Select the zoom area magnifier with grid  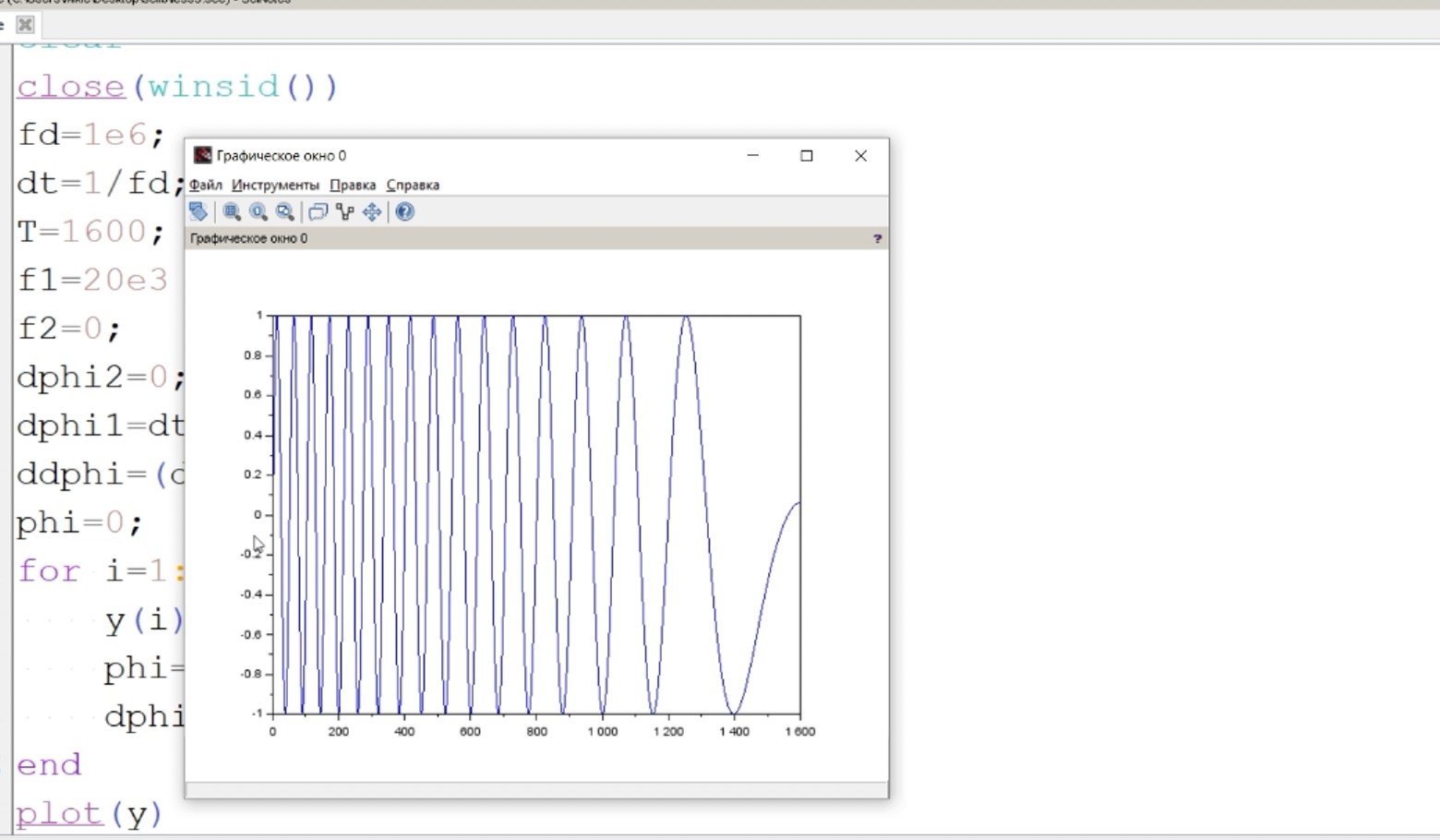(x=232, y=212)
